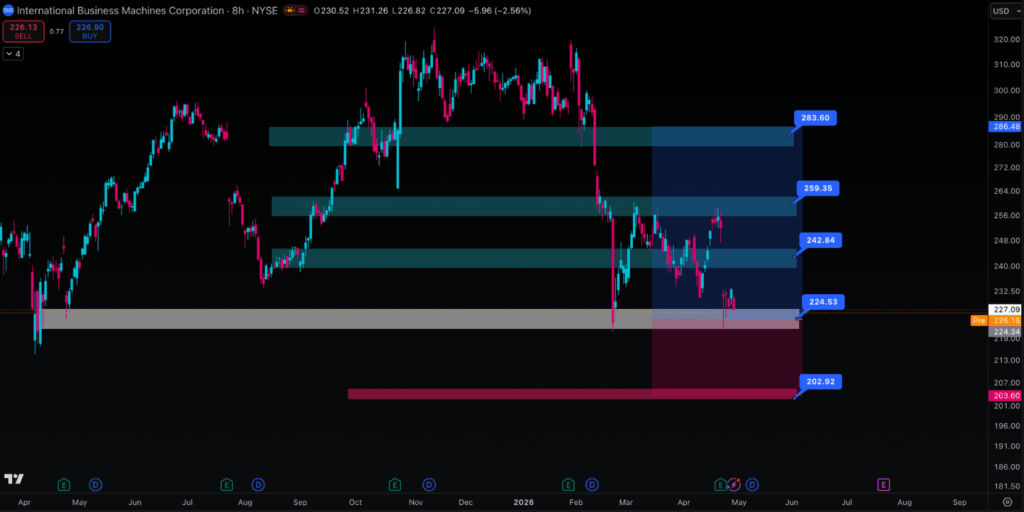The height and width of the screenshot is (512, 1024).
Task: Select the 202.92 price callout label
Action: point(818,381)
